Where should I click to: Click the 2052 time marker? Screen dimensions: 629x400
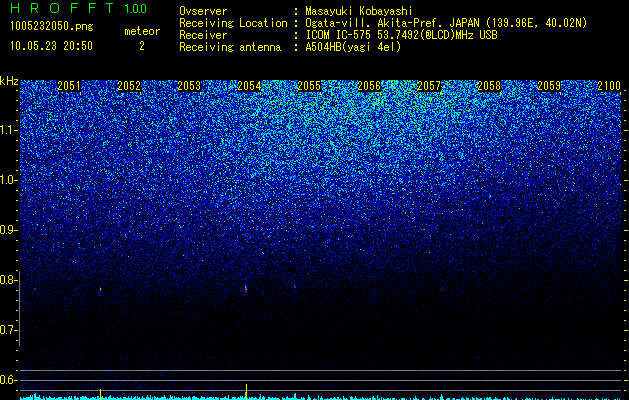(x=129, y=86)
